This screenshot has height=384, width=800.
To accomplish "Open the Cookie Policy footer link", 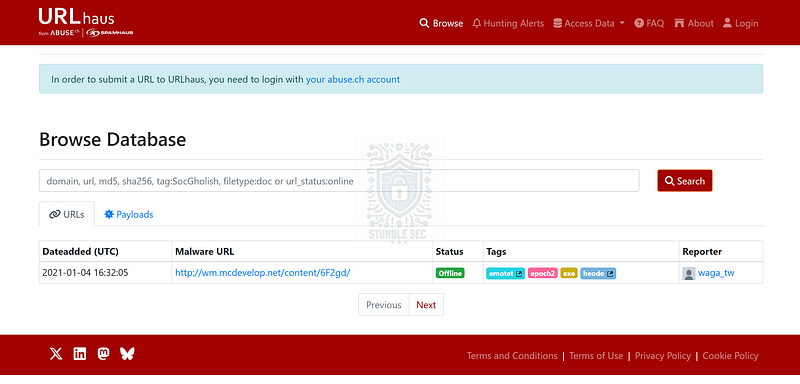I will point(731,356).
